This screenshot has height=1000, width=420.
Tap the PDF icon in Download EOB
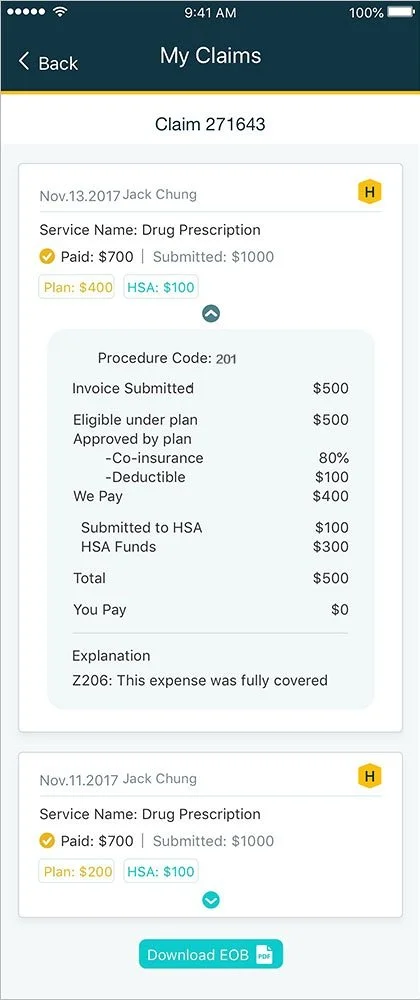click(x=264, y=955)
